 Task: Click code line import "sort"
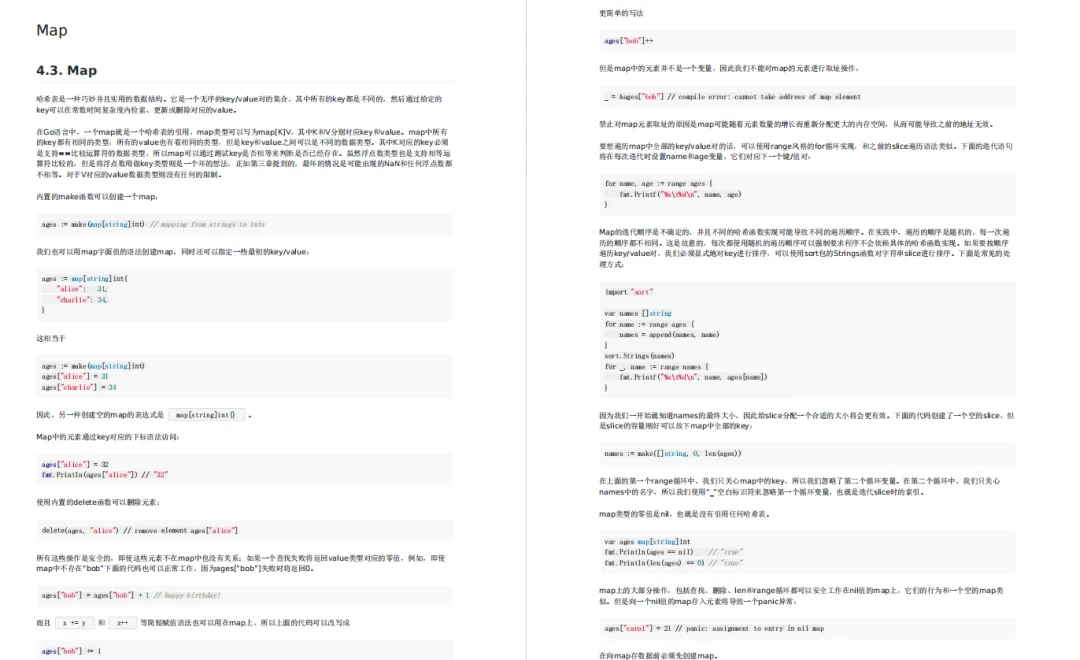point(629,293)
